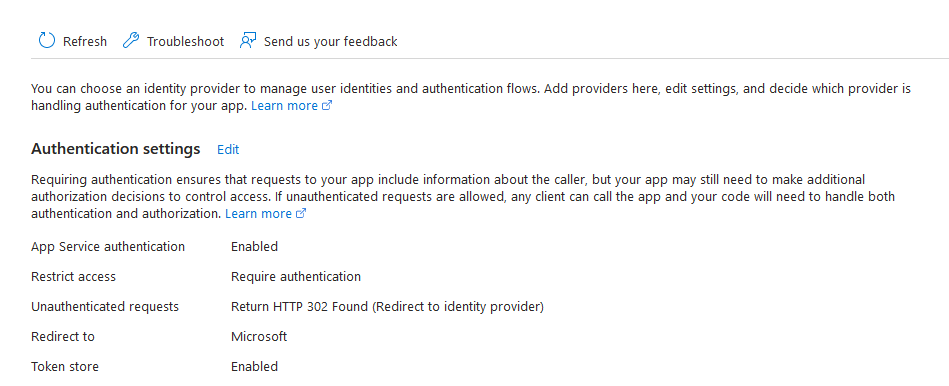The height and width of the screenshot is (386, 949).
Task: Click the feedback person icon
Action: pos(248,41)
